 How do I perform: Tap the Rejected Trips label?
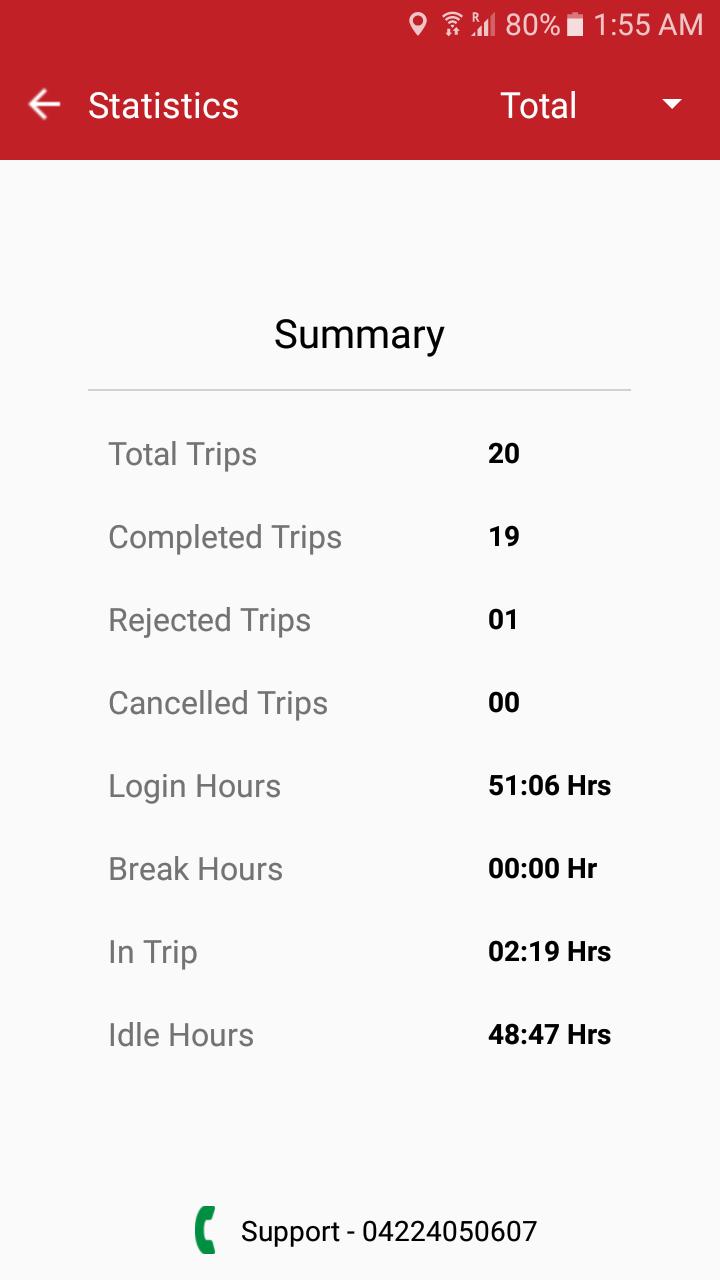[x=209, y=620]
